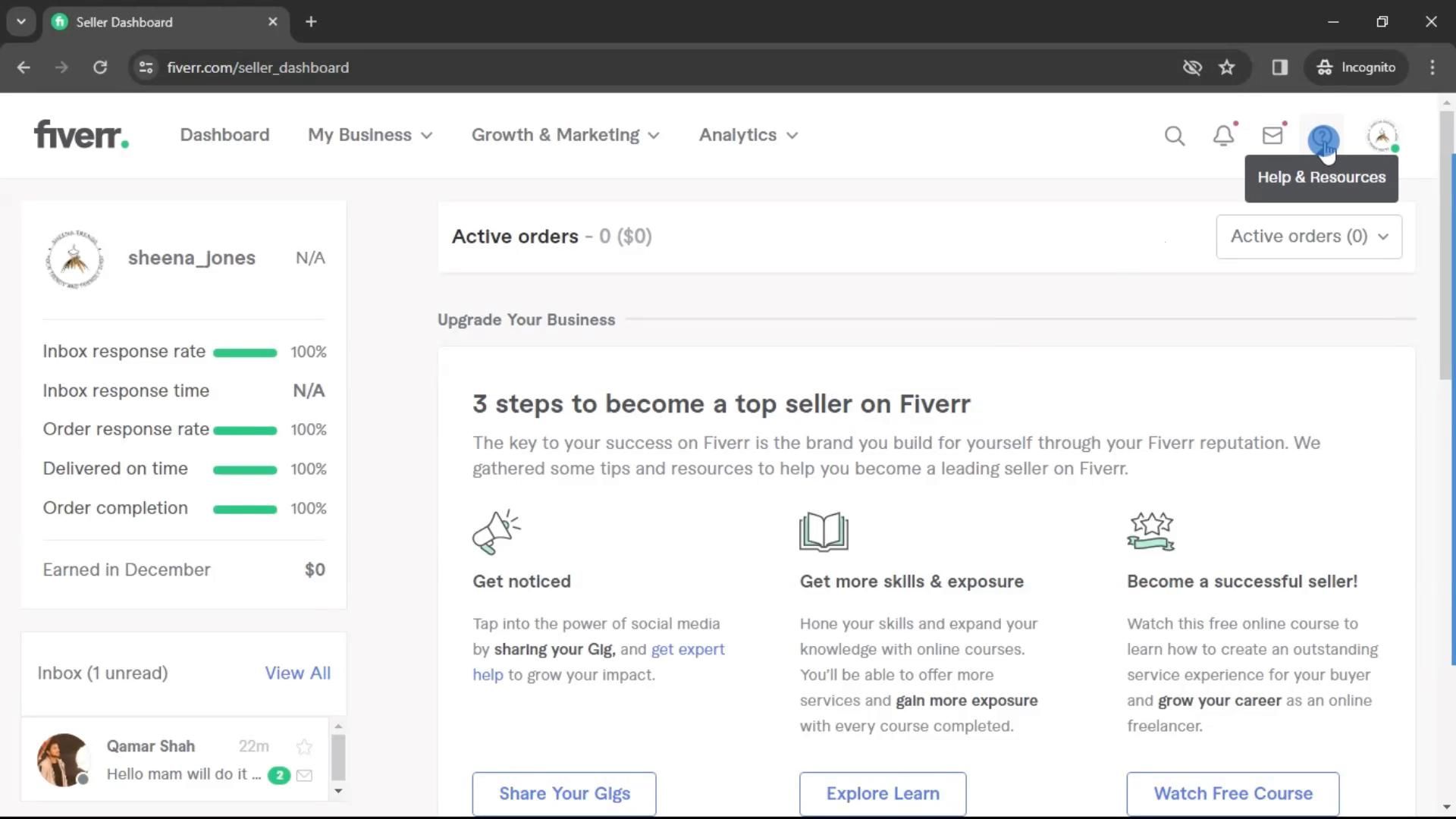This screenshot has width=1456, height=819.
Task: Open profile avatar menu in header
Action: [1382, 136]
